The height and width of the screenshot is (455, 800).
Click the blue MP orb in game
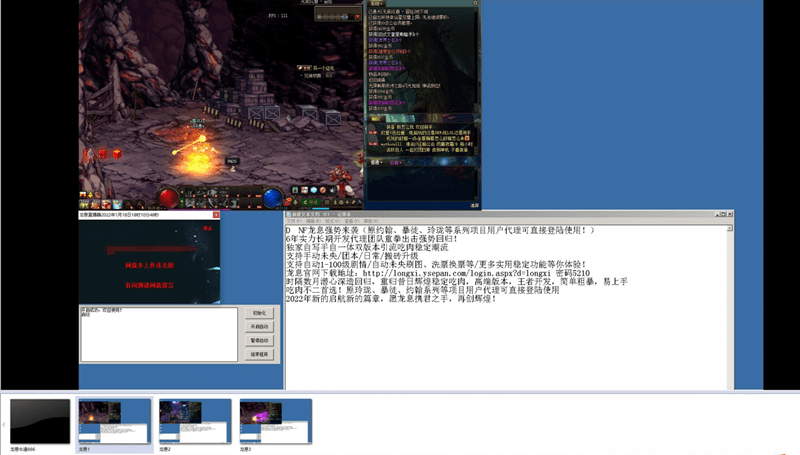[273, 198]
